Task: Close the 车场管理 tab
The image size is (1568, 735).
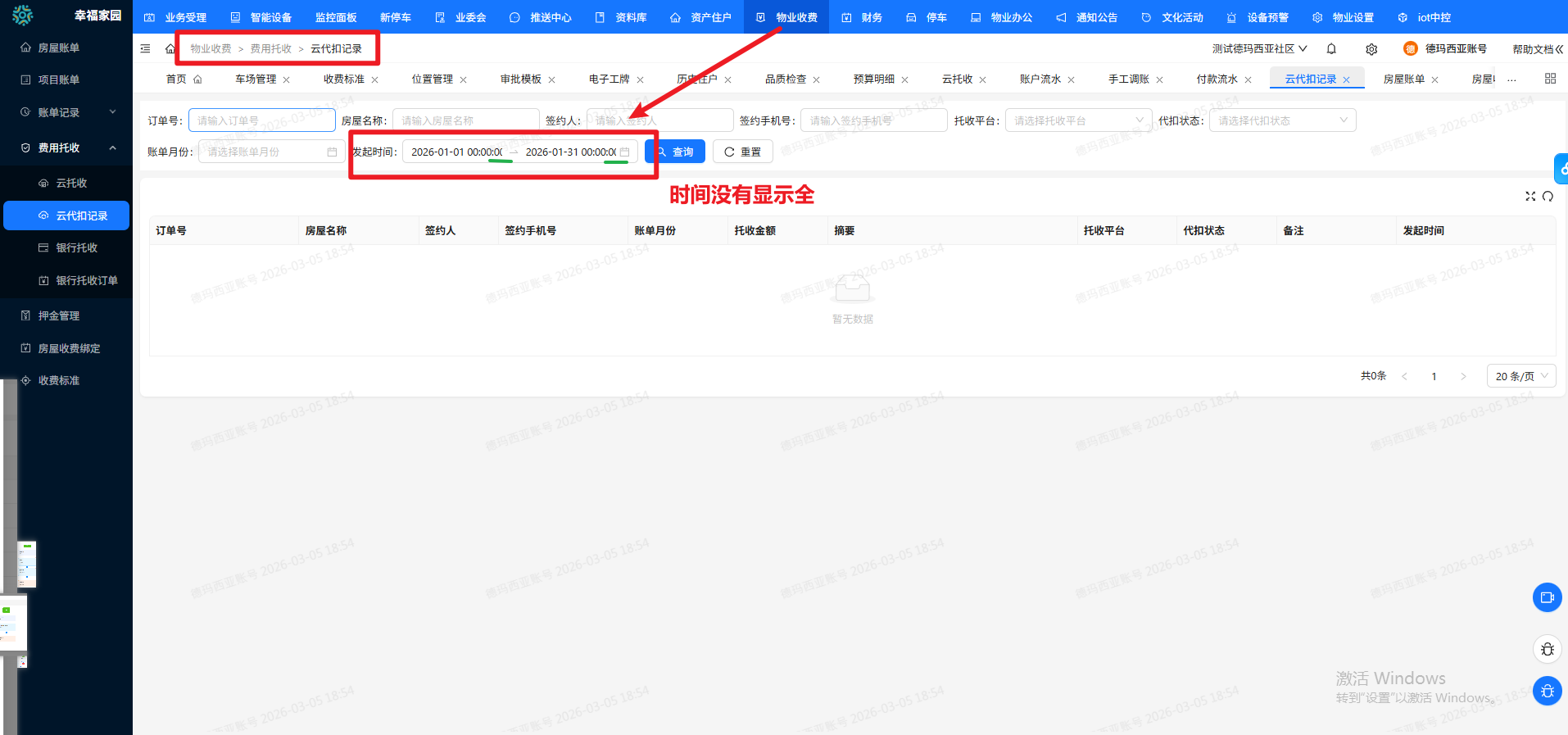Action: tap(287, 79)
